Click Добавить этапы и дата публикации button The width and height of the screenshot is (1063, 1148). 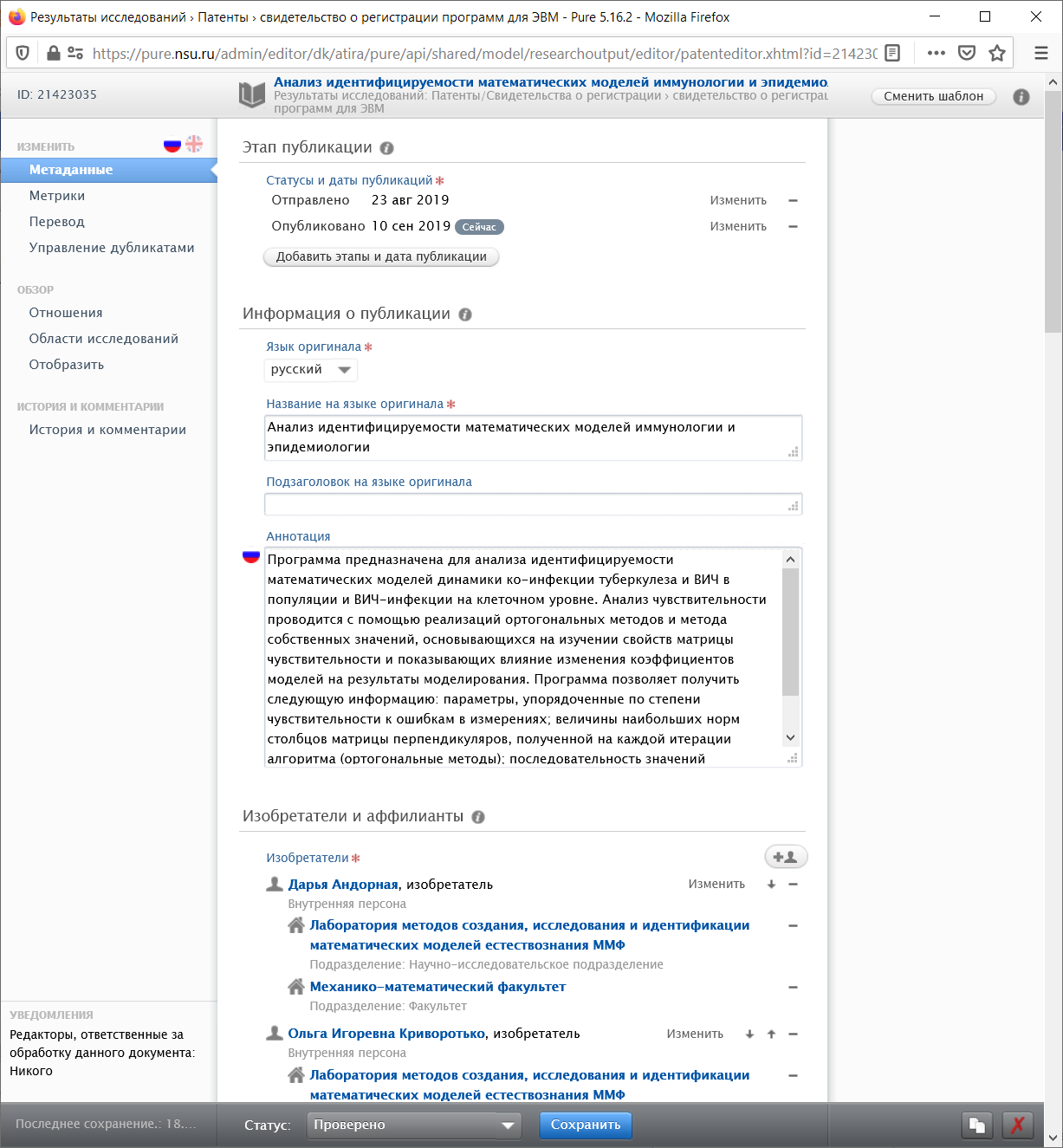(381, 256)
